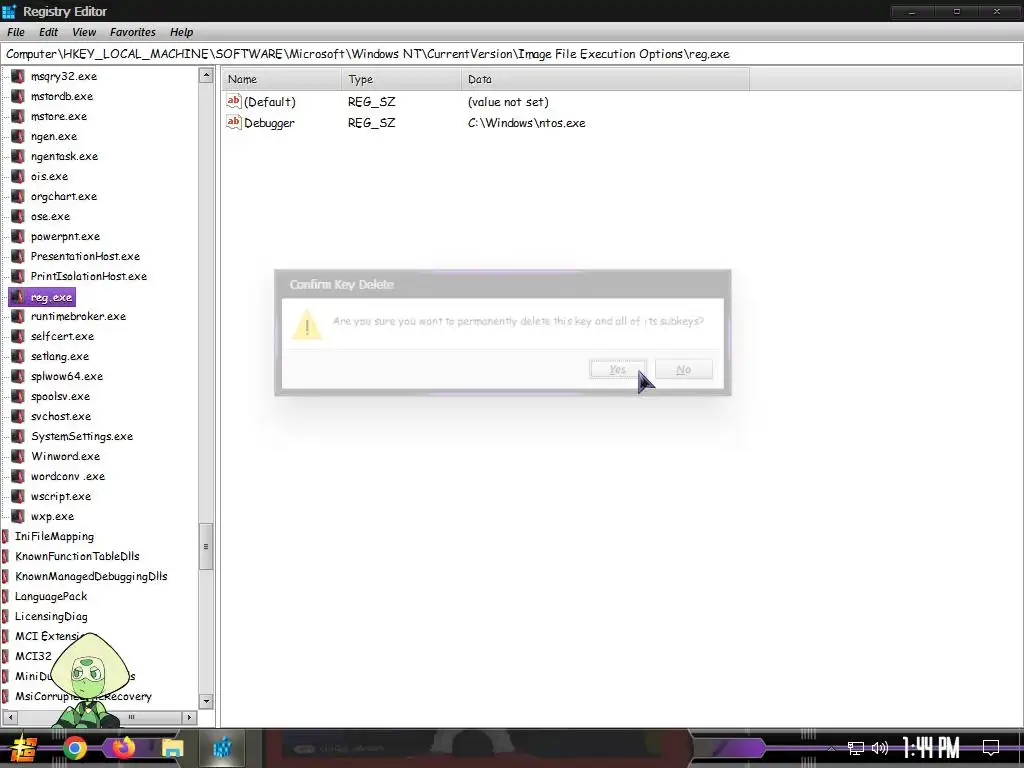Viewport: 1024px width, 768px height.
Task: Select the MCI32 key
Action: (33, 656)
